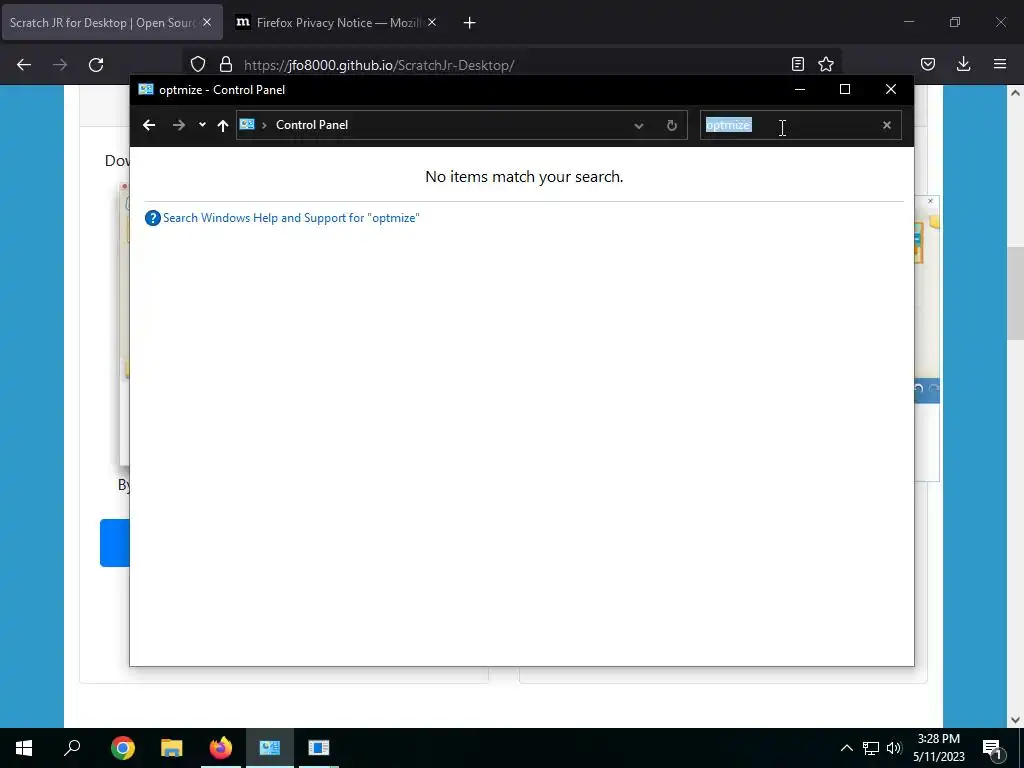Viewport: 1024px width, 768px height.
Task: Open File Explorer from the taskbar
Action: pyautogui.click(x=172, y=748)
